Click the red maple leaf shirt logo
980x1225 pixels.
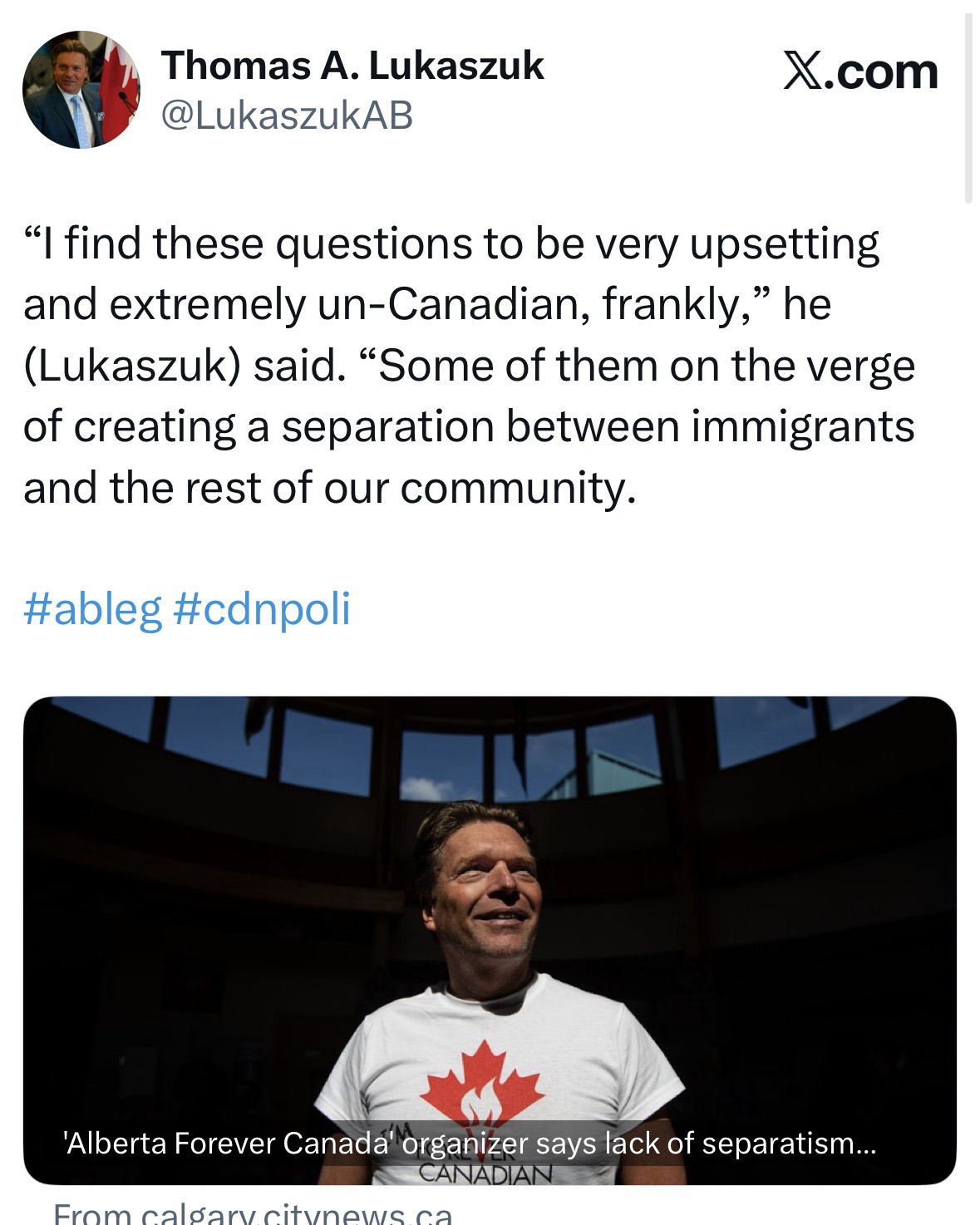point(485,1086)
